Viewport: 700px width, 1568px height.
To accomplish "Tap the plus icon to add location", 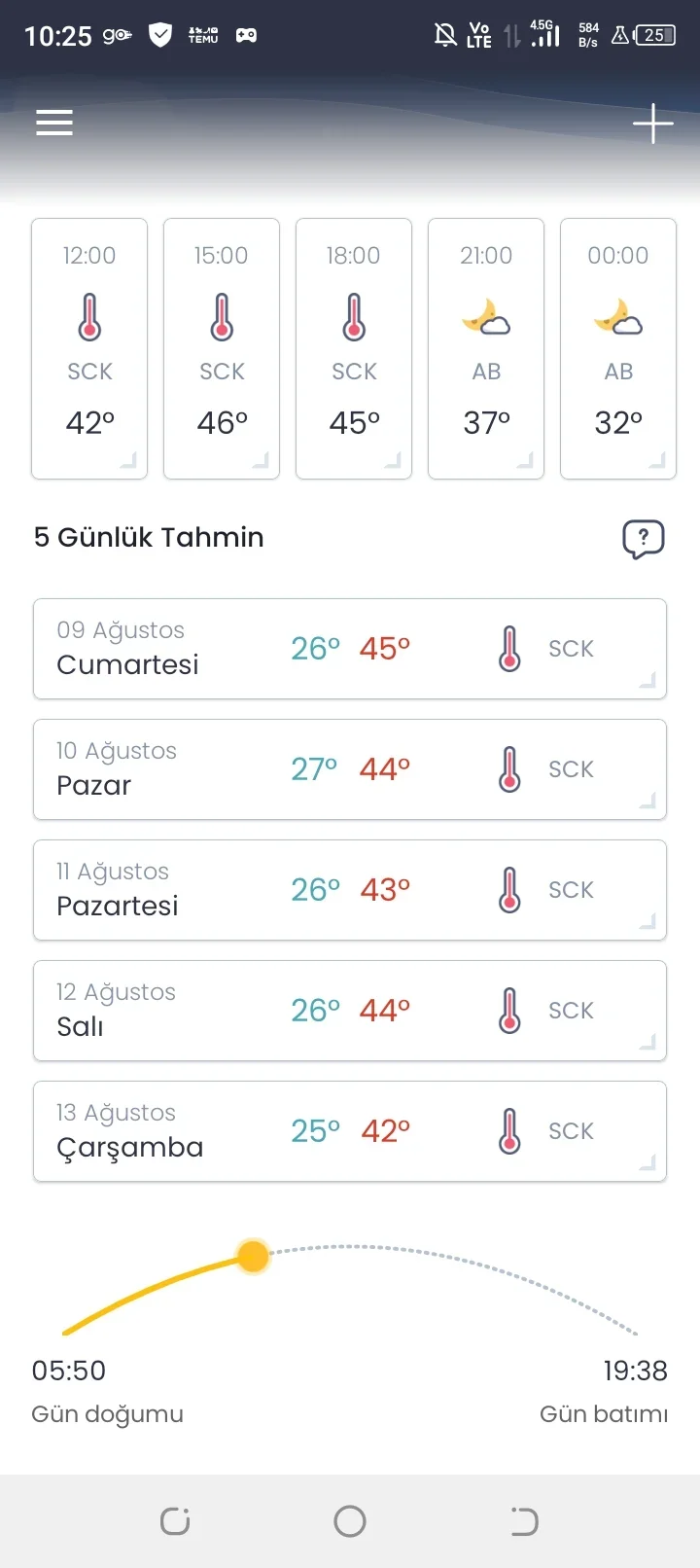I will point(652,124).
